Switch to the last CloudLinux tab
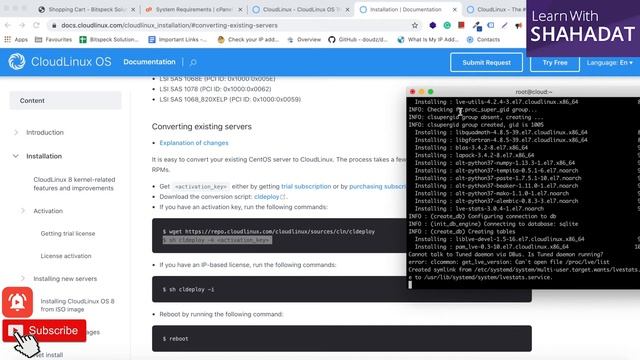Image resolution: width=640 pixels, height=360 pixels. point(496,9)
